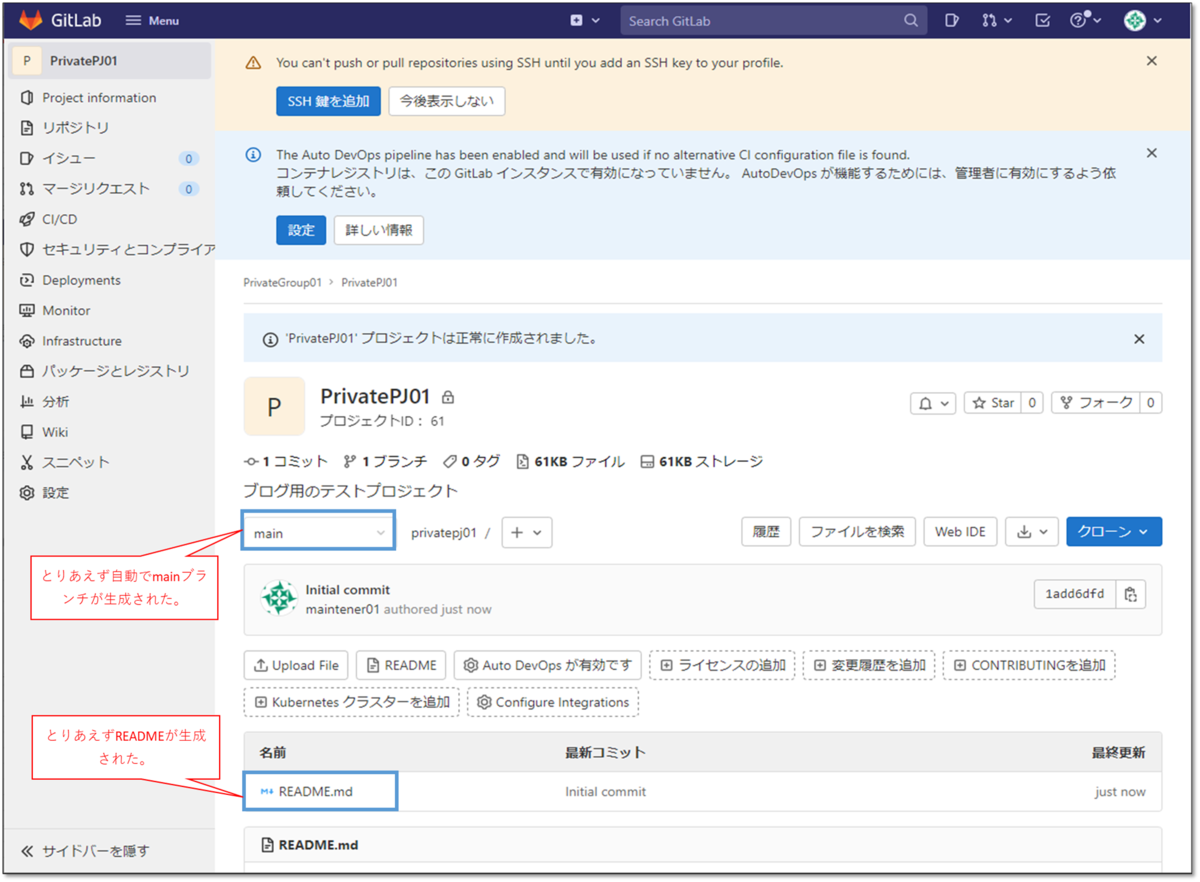Screen dimensions: 1200x882
Task: Click ライセンスの追加 button
Action: 722,665
